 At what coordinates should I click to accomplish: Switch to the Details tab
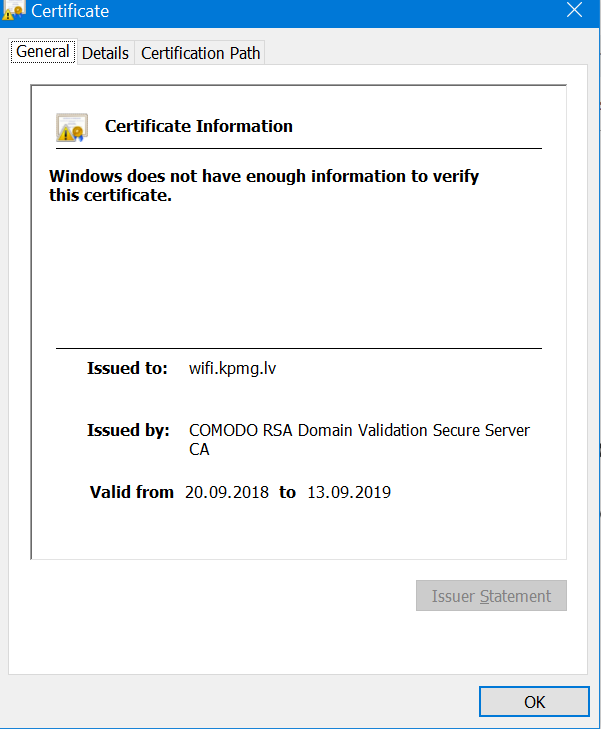(106, 53)
